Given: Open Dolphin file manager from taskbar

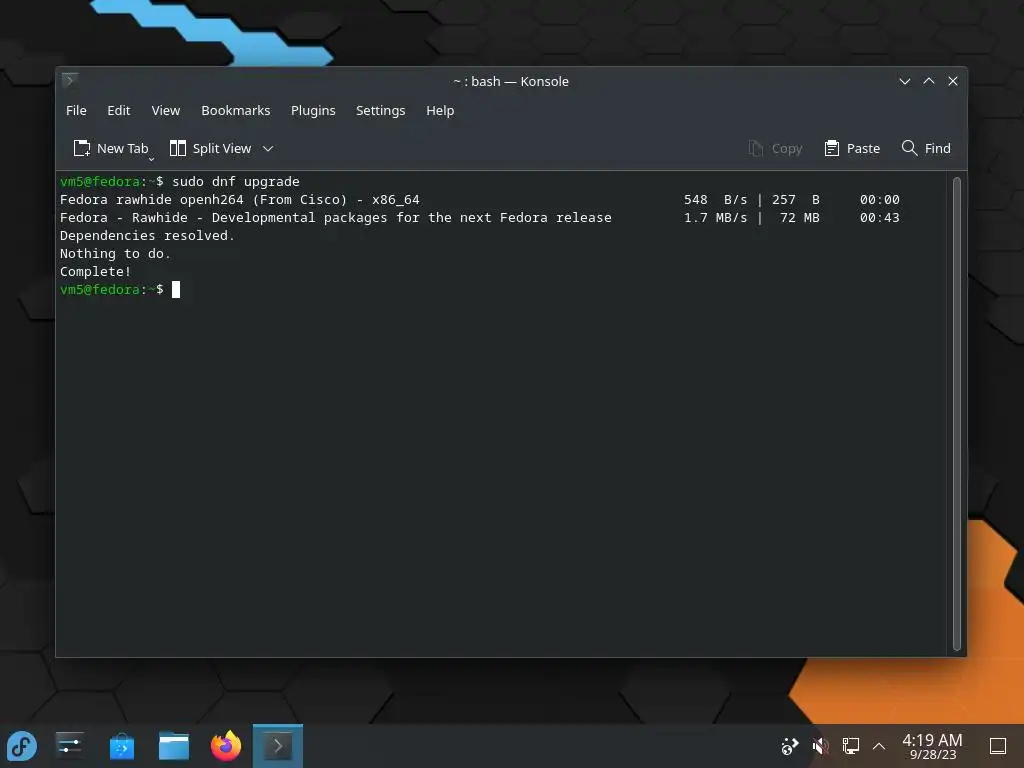Looking at the screenshot, I should pos(174,746).
